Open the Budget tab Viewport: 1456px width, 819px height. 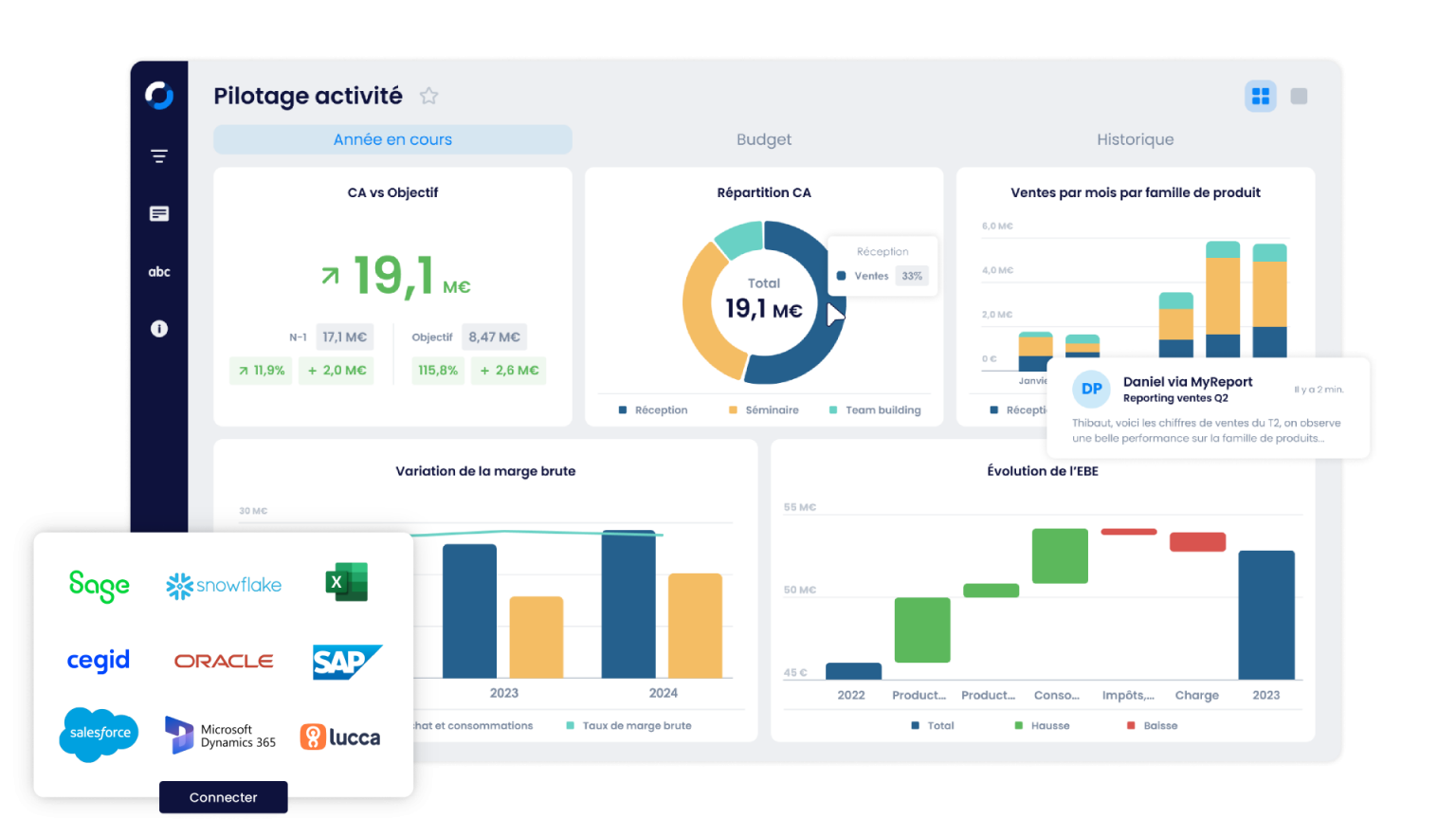(x=763, y=139)
